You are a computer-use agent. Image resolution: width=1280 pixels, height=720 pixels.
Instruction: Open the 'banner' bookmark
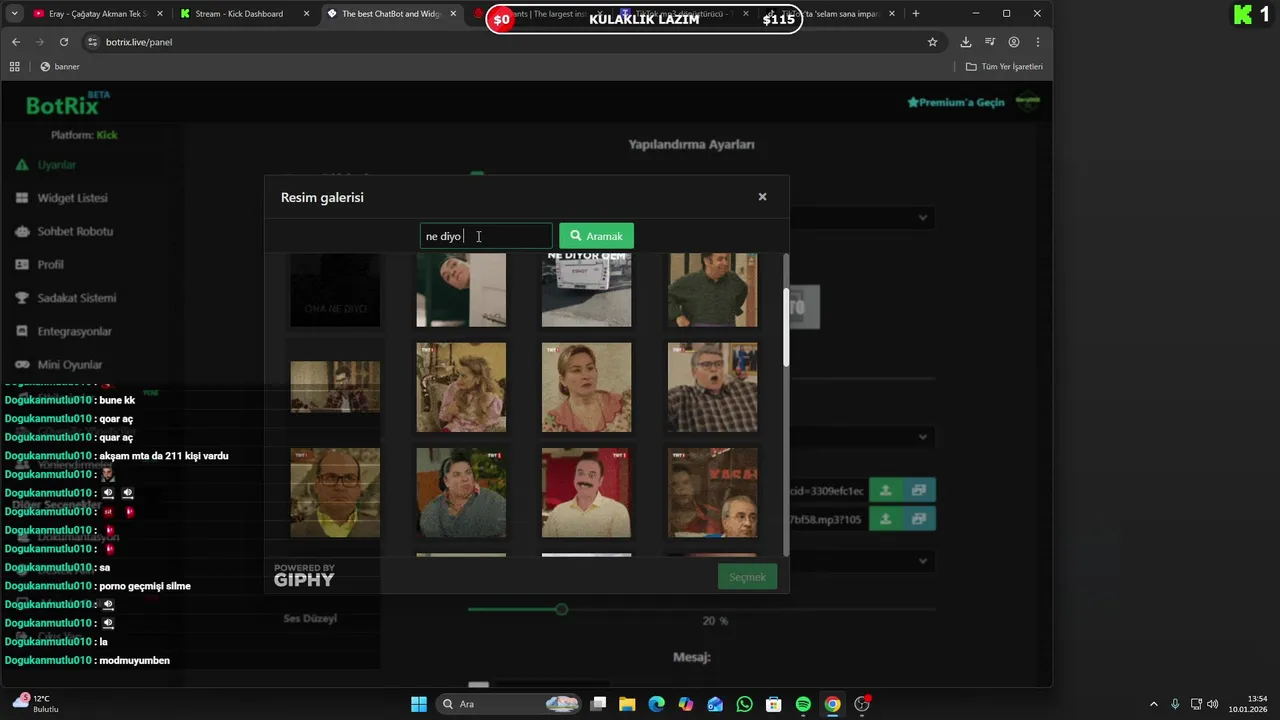tap(60, 67)
